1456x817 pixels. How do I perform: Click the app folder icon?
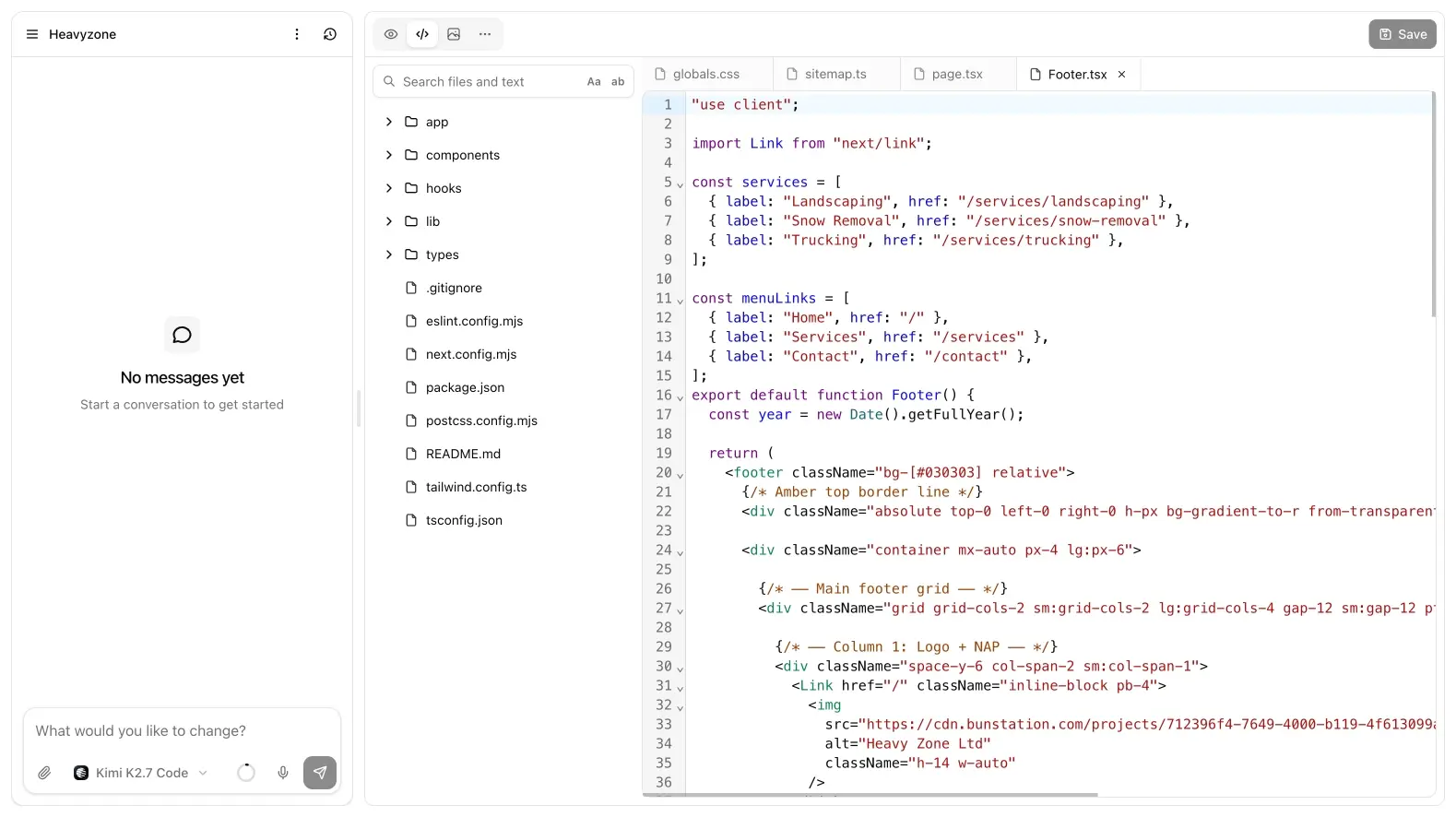tap(411, 122)
